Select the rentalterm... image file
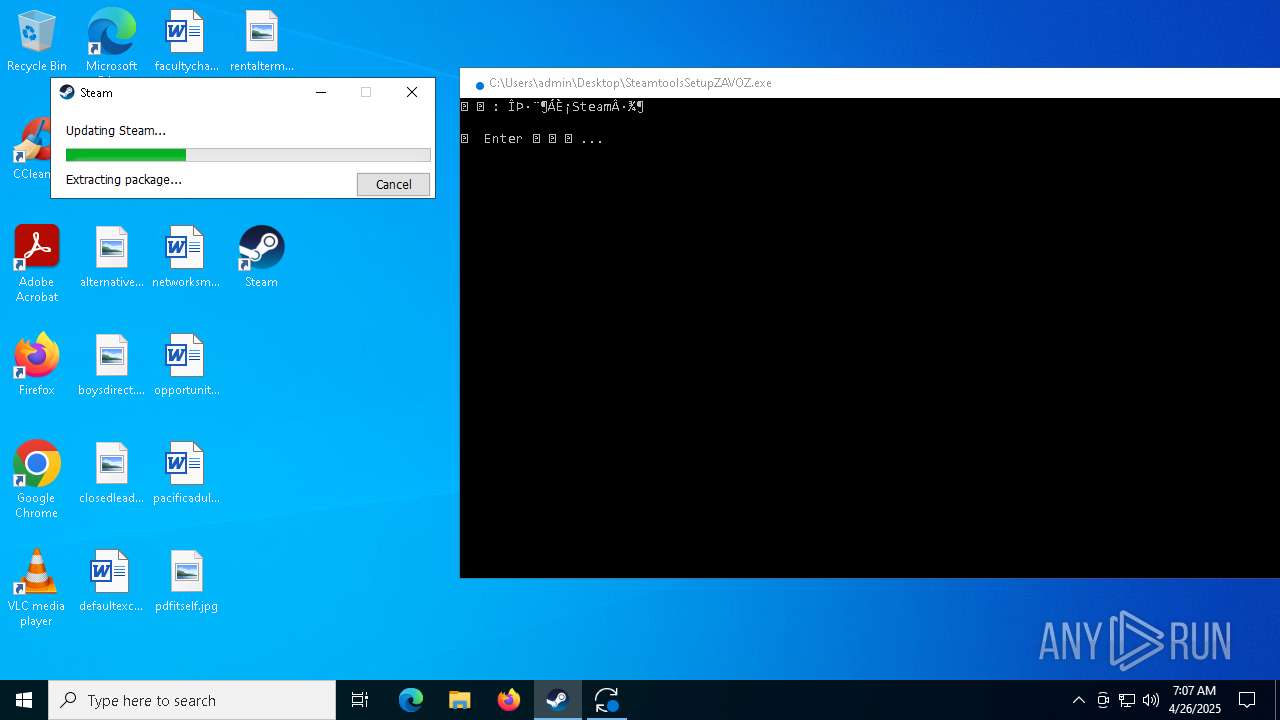The height and width of the screenshot is (720, 1280). [x=261, y=40]
